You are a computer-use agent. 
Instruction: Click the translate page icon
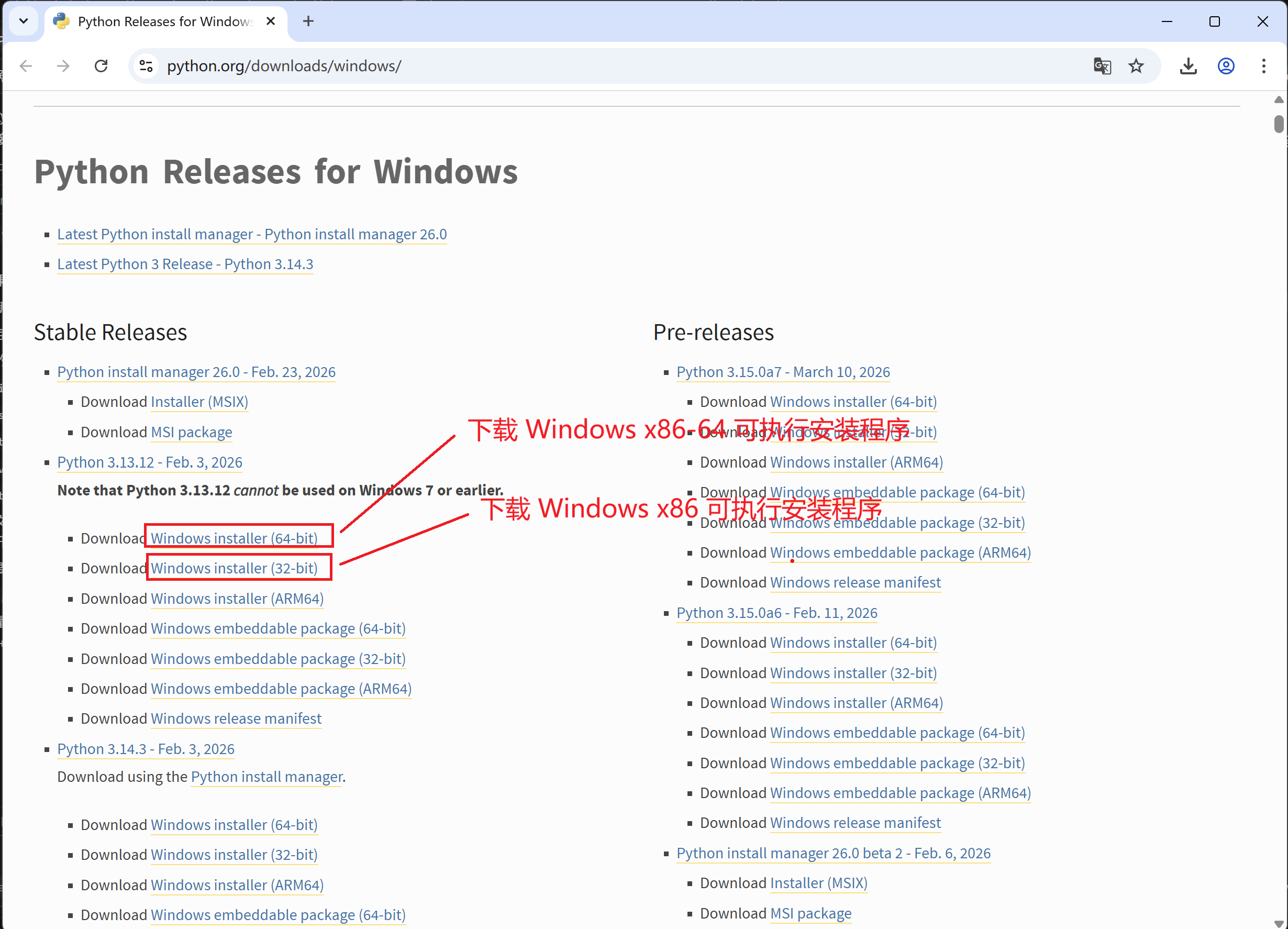[x=1102, y=67]
